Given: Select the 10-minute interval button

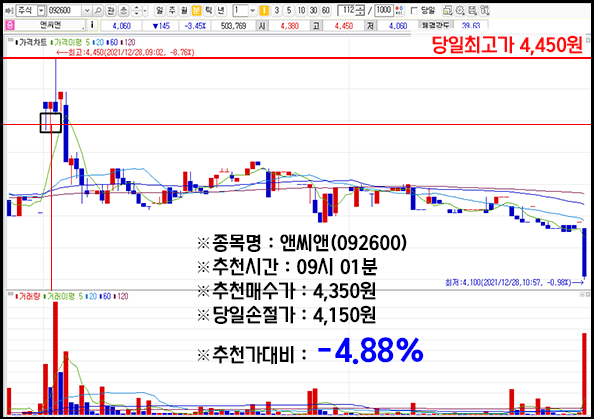Looking at the screenshot, I should coord(301,11).
